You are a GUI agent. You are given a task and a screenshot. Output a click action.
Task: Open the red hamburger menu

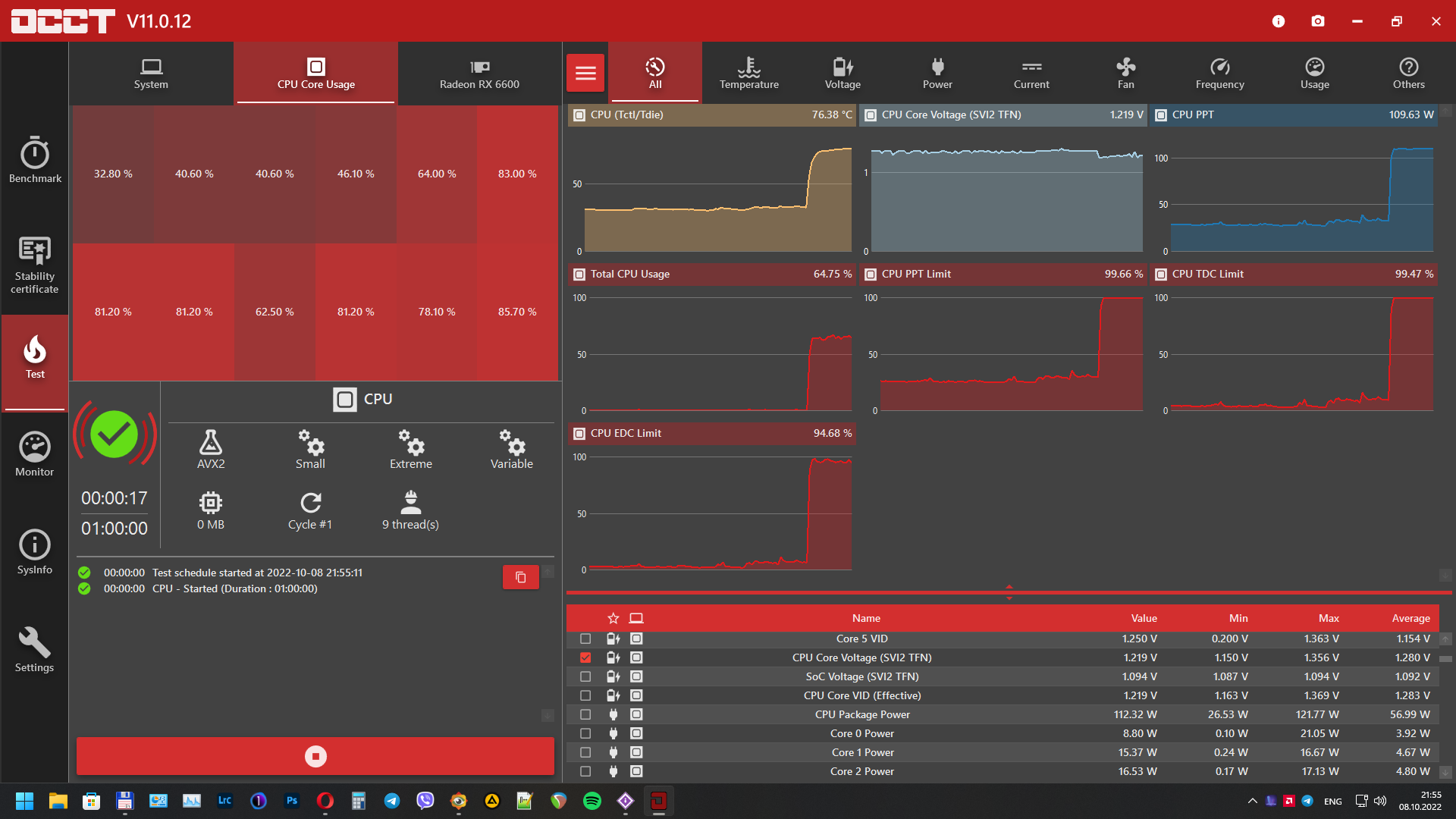585,74
